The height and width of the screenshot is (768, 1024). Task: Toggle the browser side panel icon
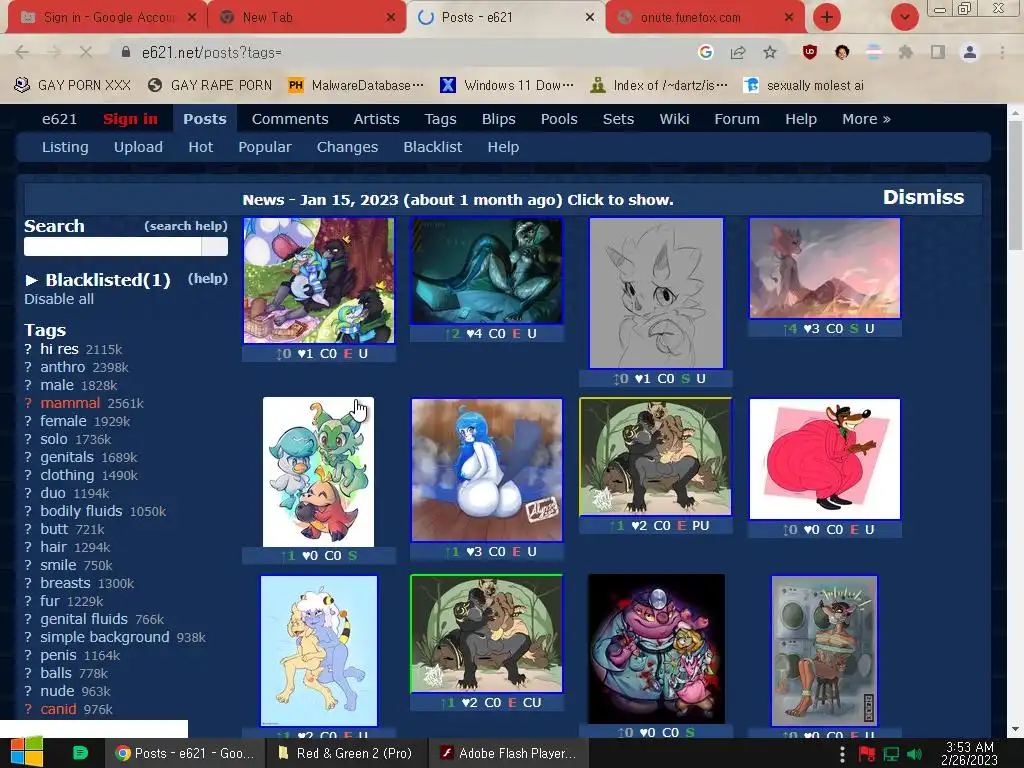pyautogui.click(x=938, y=52)
